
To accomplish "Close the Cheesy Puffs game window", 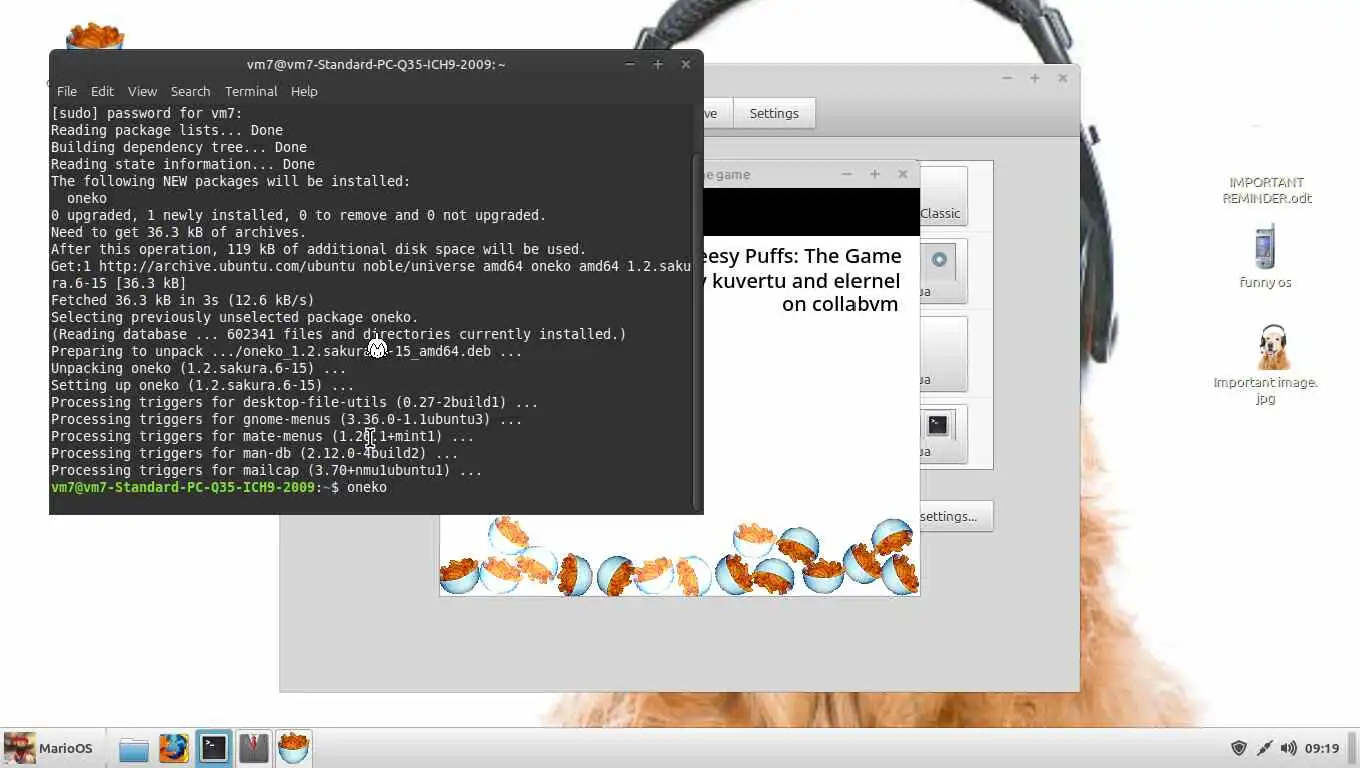I will 903,174.
